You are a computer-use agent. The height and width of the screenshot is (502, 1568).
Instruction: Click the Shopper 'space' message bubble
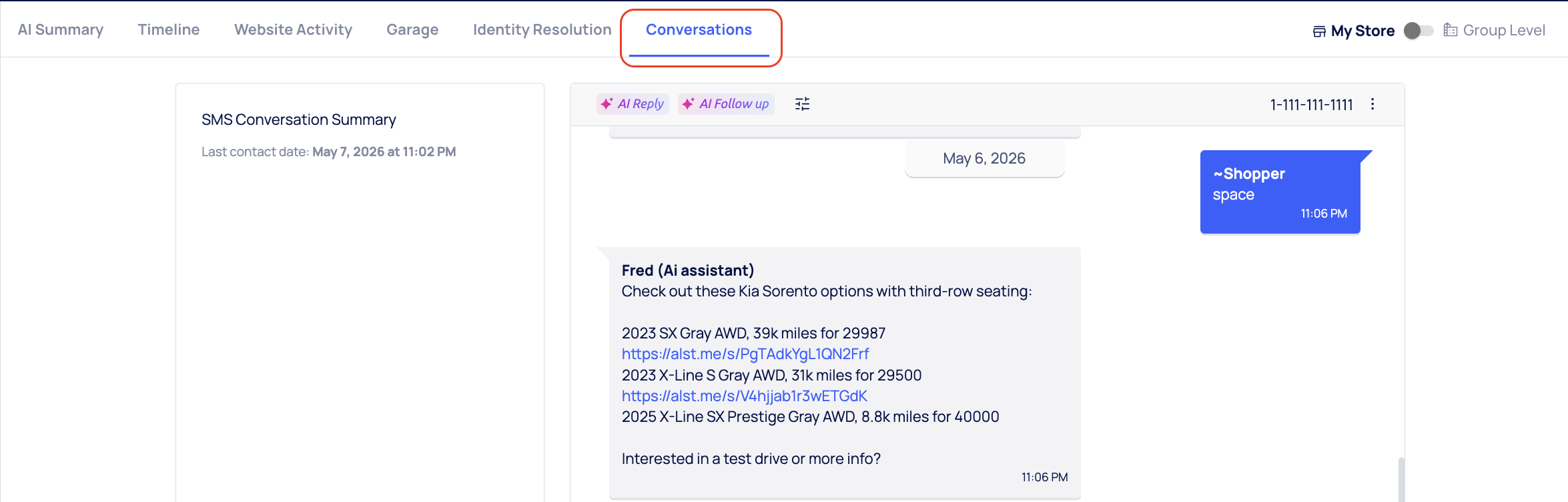click(x=1280, y=192)
